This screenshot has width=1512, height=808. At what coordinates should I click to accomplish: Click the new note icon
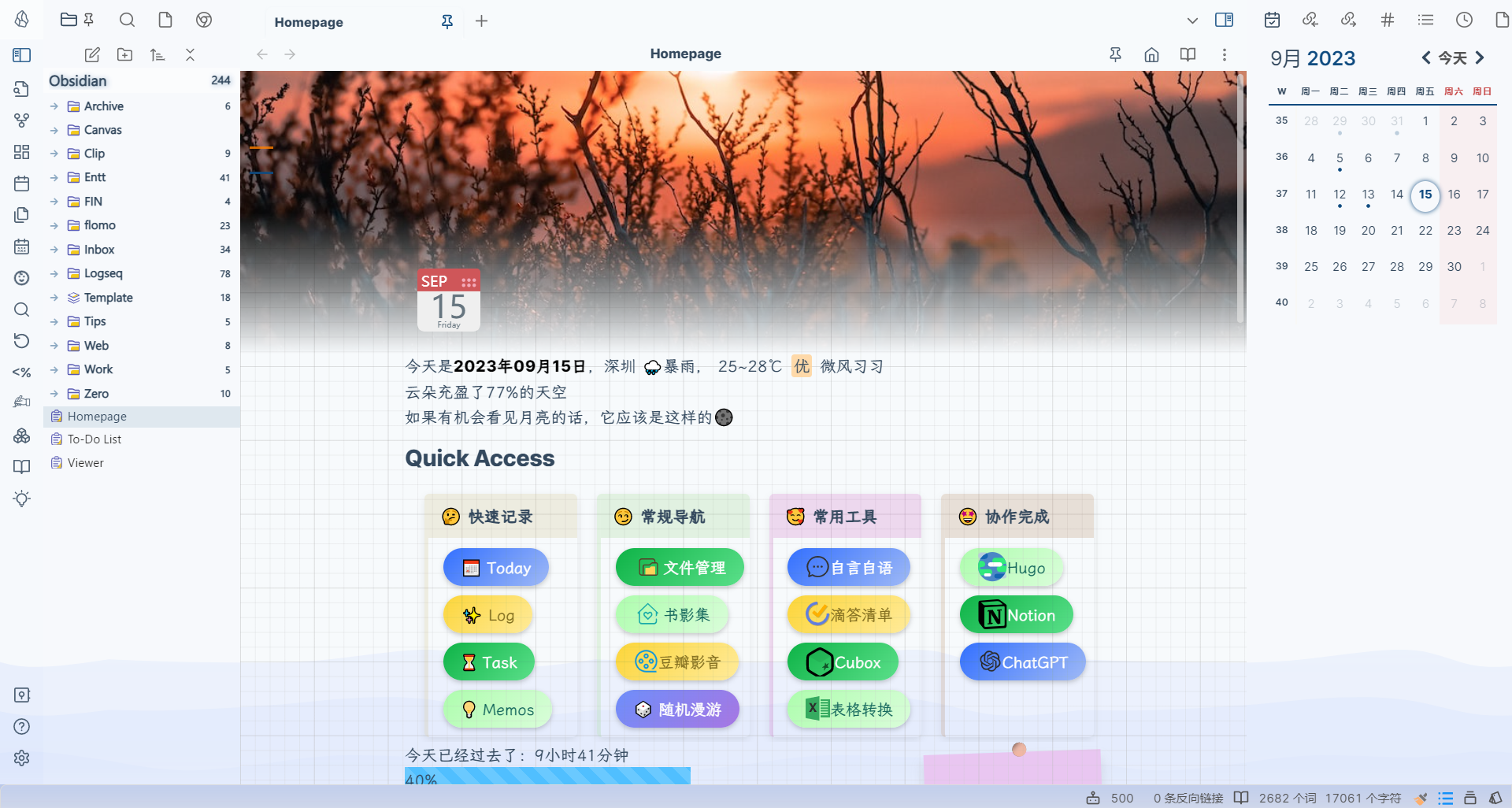(92, 54)
